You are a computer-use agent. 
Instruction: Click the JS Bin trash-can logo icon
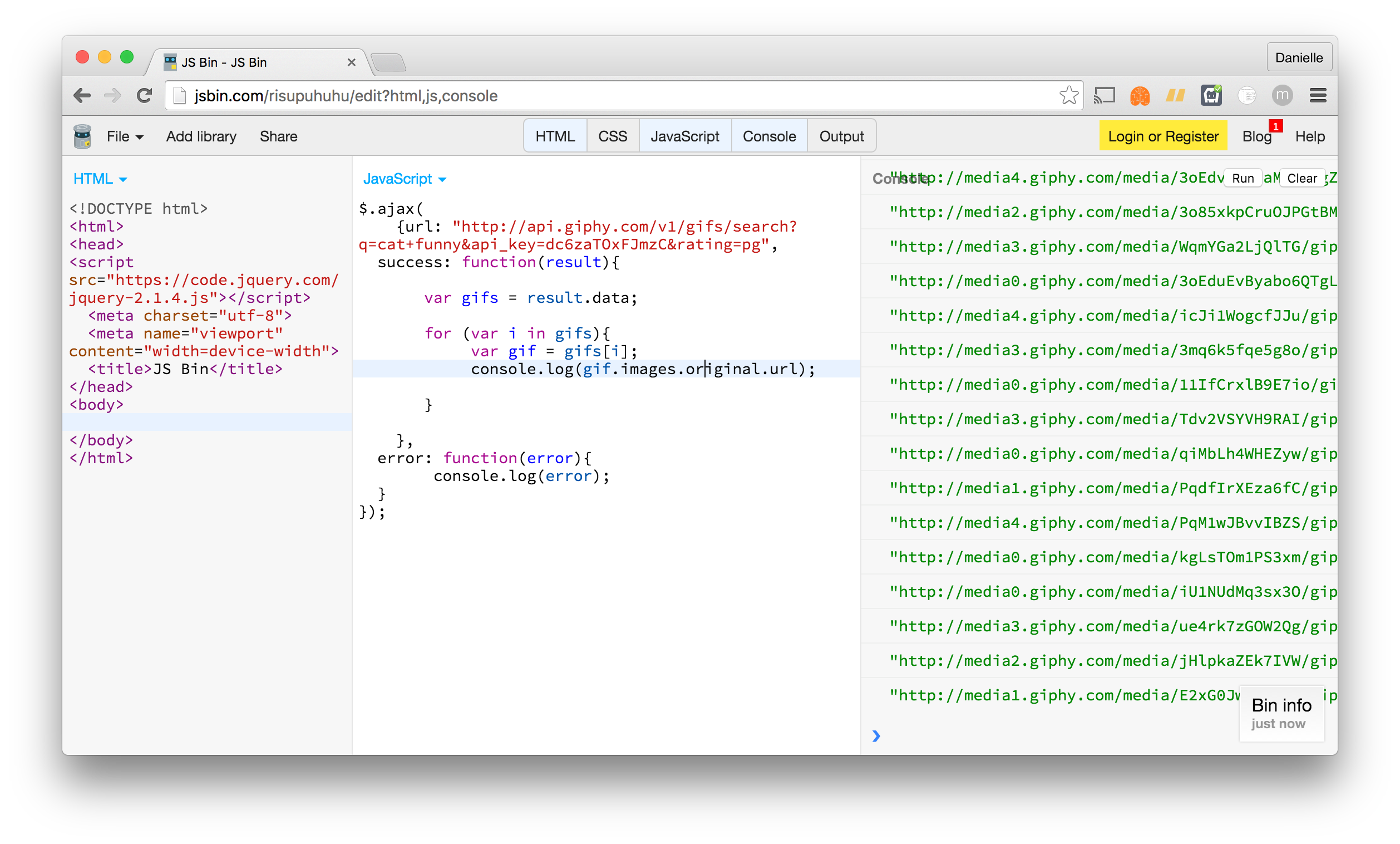tap(82, 136)
